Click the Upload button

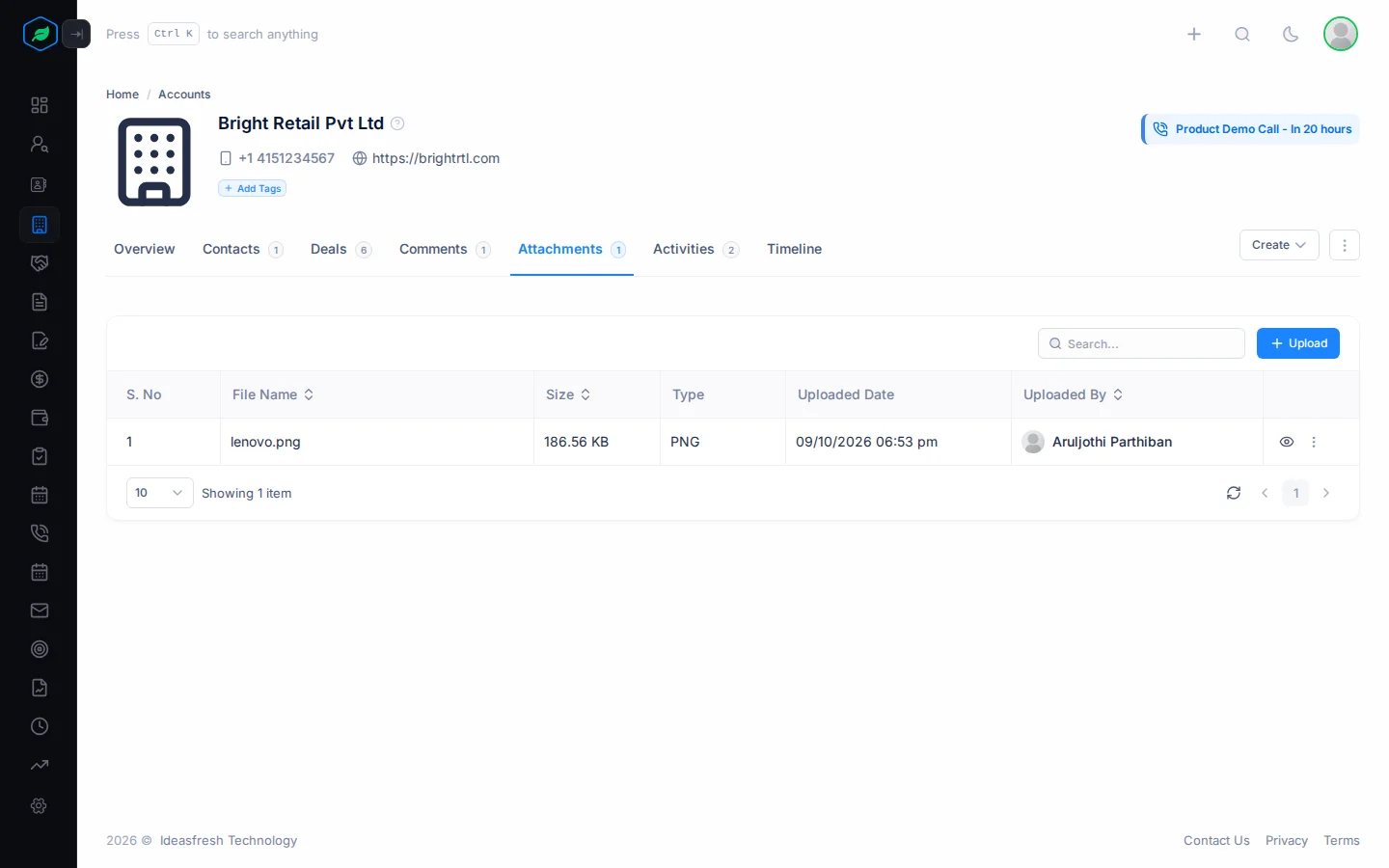click(1298, 343)
